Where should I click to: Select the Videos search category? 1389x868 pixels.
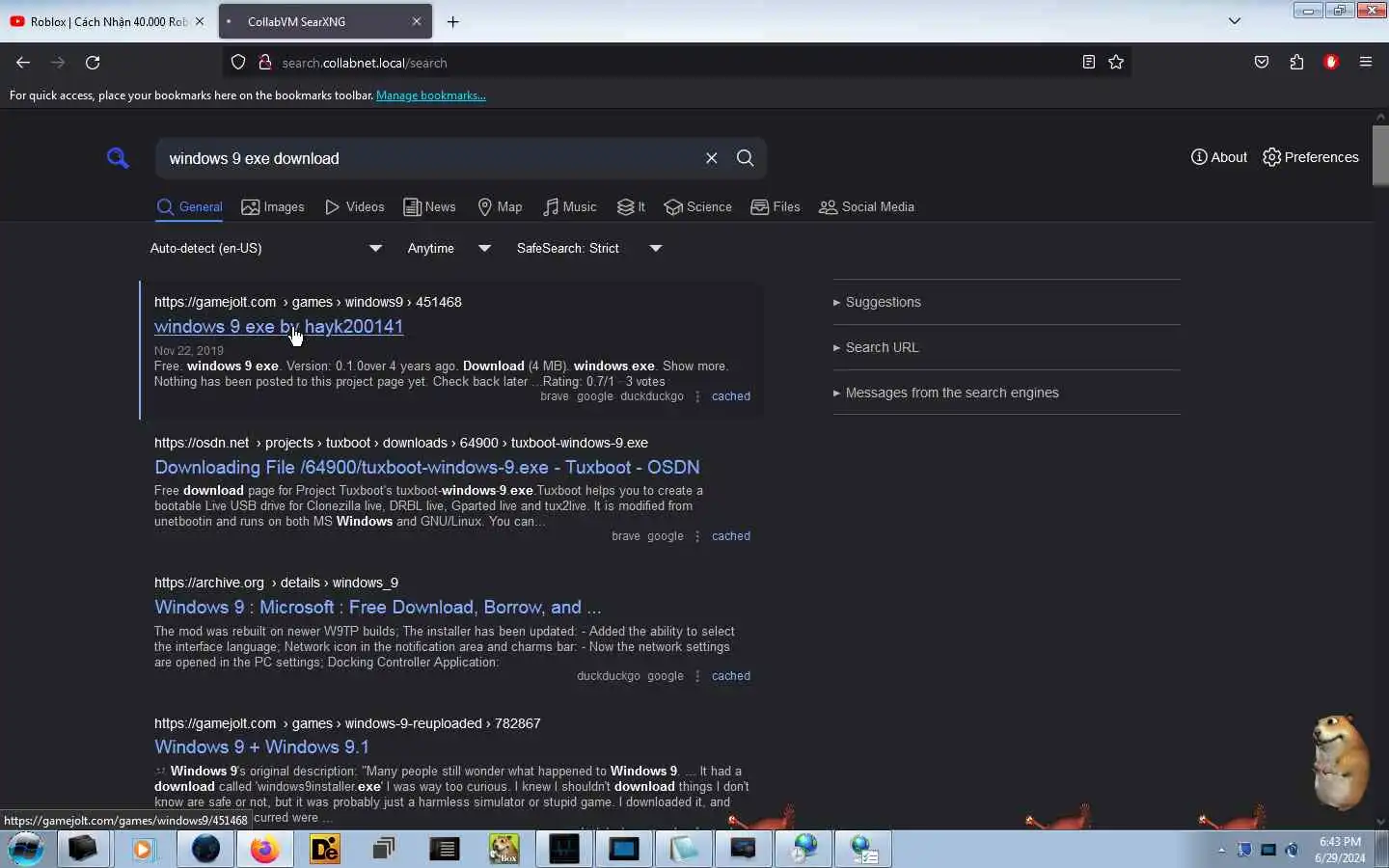coord(355,207)
